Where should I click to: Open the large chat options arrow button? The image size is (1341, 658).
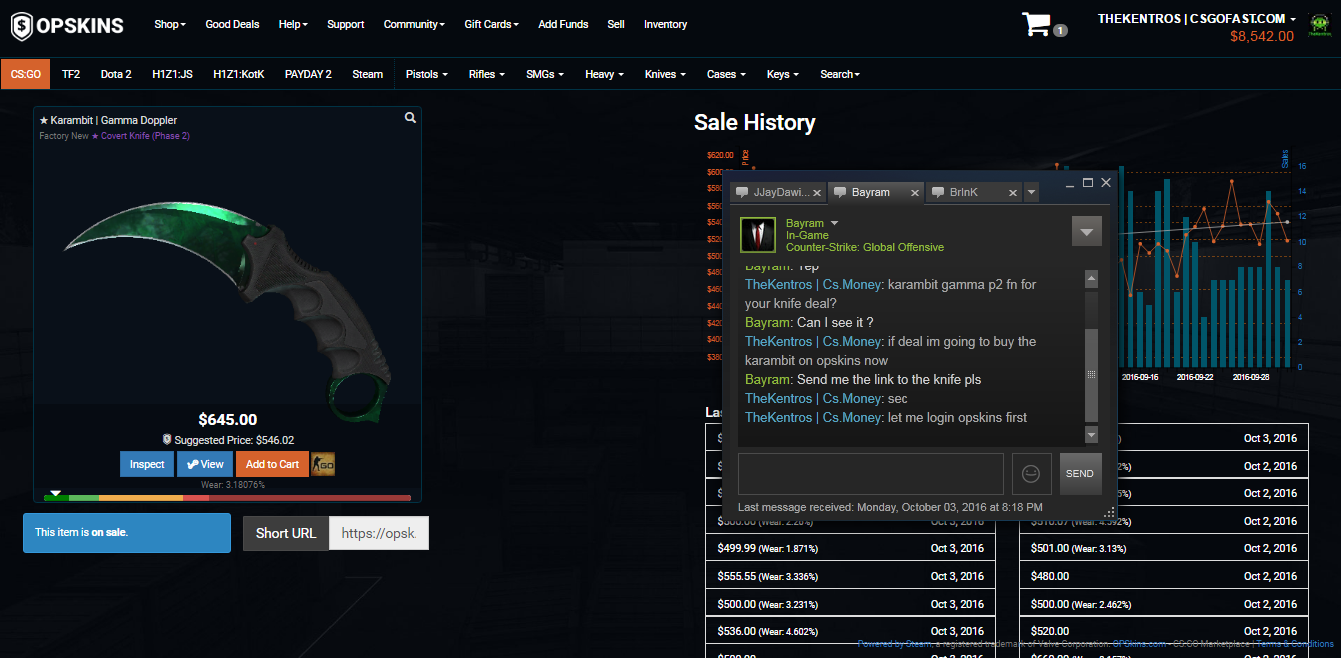[1087, 231]
